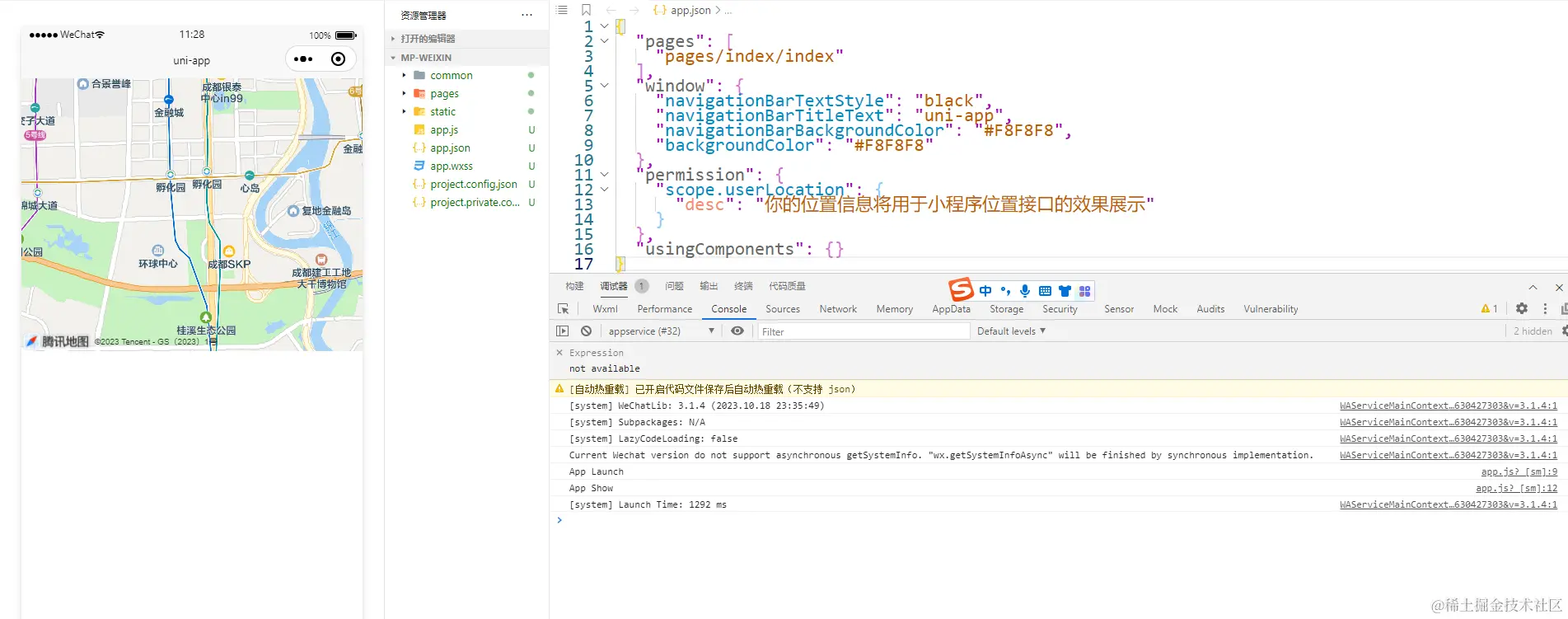Fold the pages array at line 2
Viewport: 1568px width, 619px height.
click(604, 41)
